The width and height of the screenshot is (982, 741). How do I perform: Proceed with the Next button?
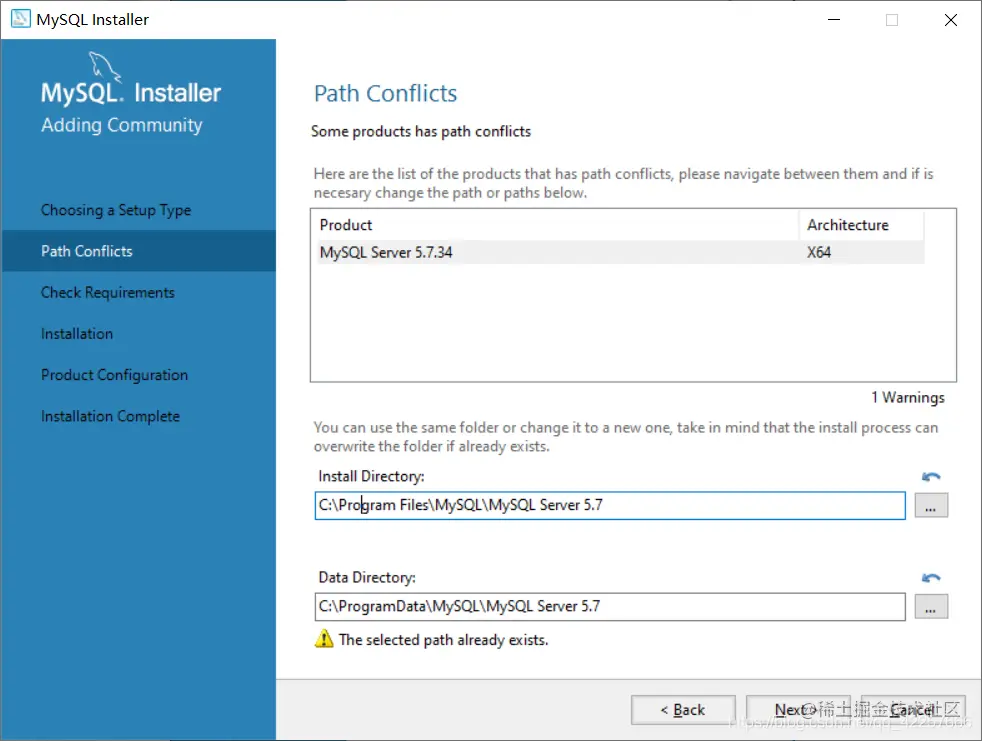click(798, 710)
